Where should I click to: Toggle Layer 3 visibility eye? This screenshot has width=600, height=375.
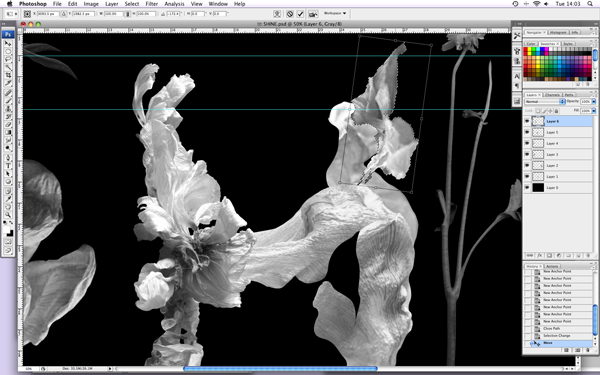tap(527, 154)
